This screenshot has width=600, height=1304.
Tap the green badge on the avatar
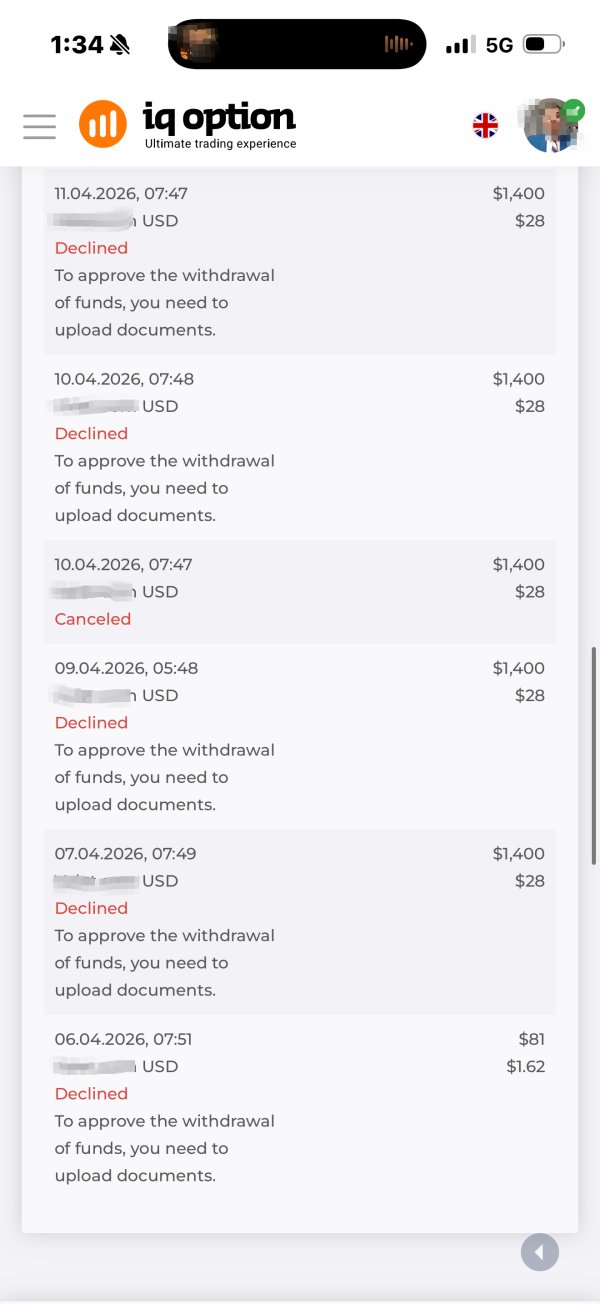pos(574,111)
